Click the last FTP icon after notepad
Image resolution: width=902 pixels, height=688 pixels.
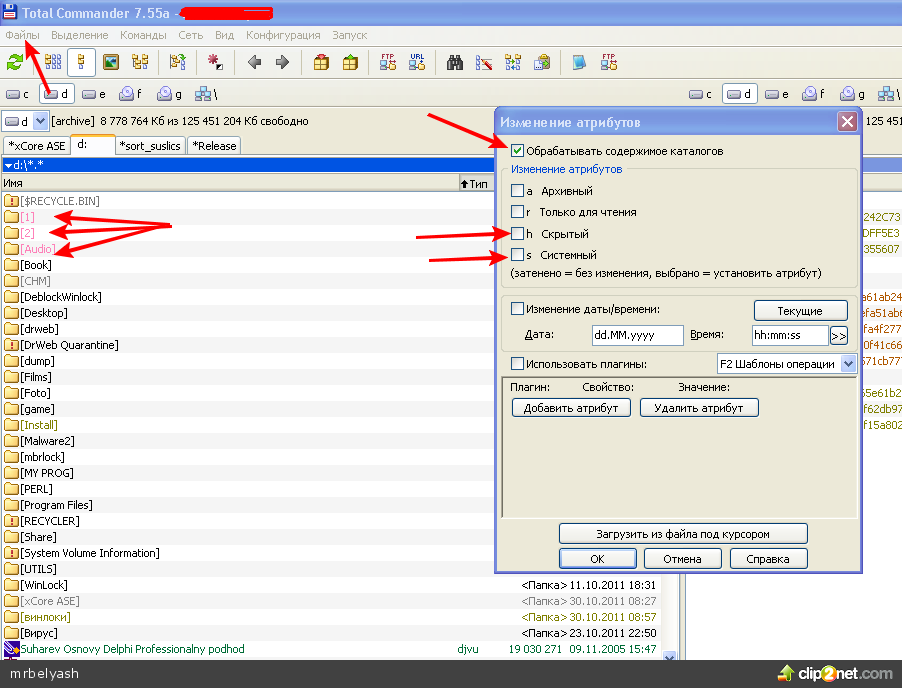(609, 62)
